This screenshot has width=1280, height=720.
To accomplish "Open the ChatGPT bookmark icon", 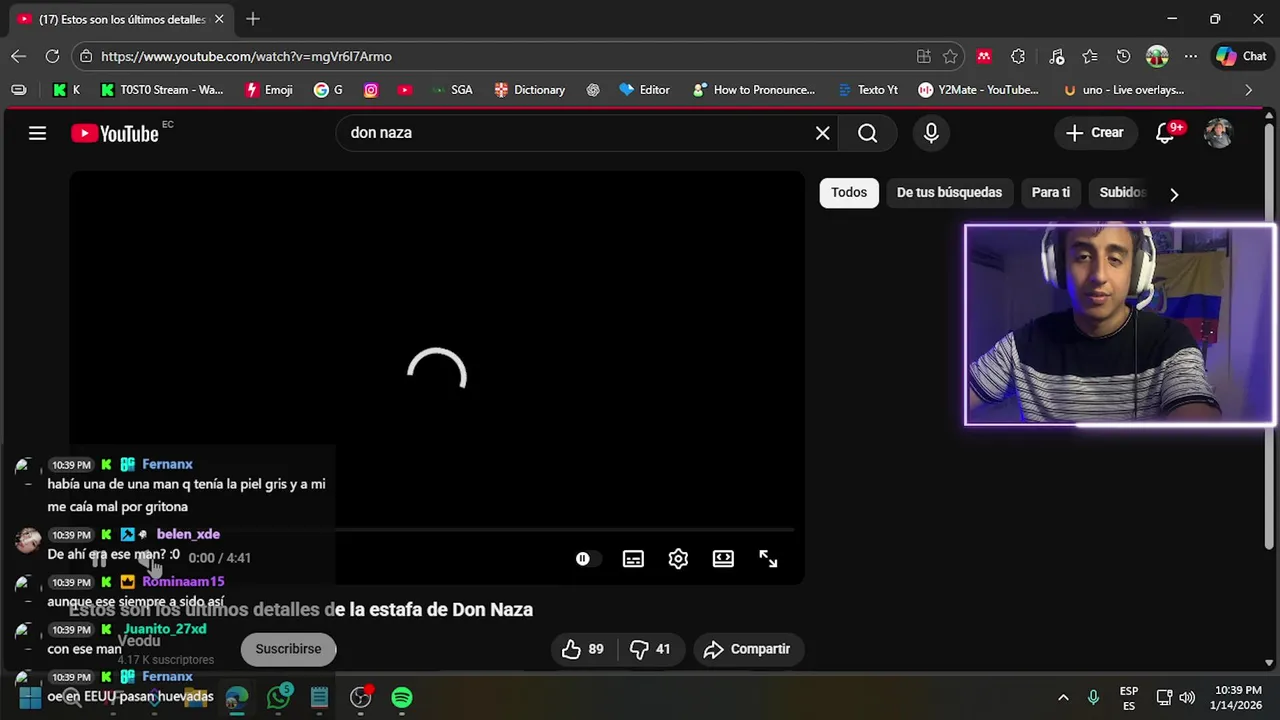I will point(593,90).
